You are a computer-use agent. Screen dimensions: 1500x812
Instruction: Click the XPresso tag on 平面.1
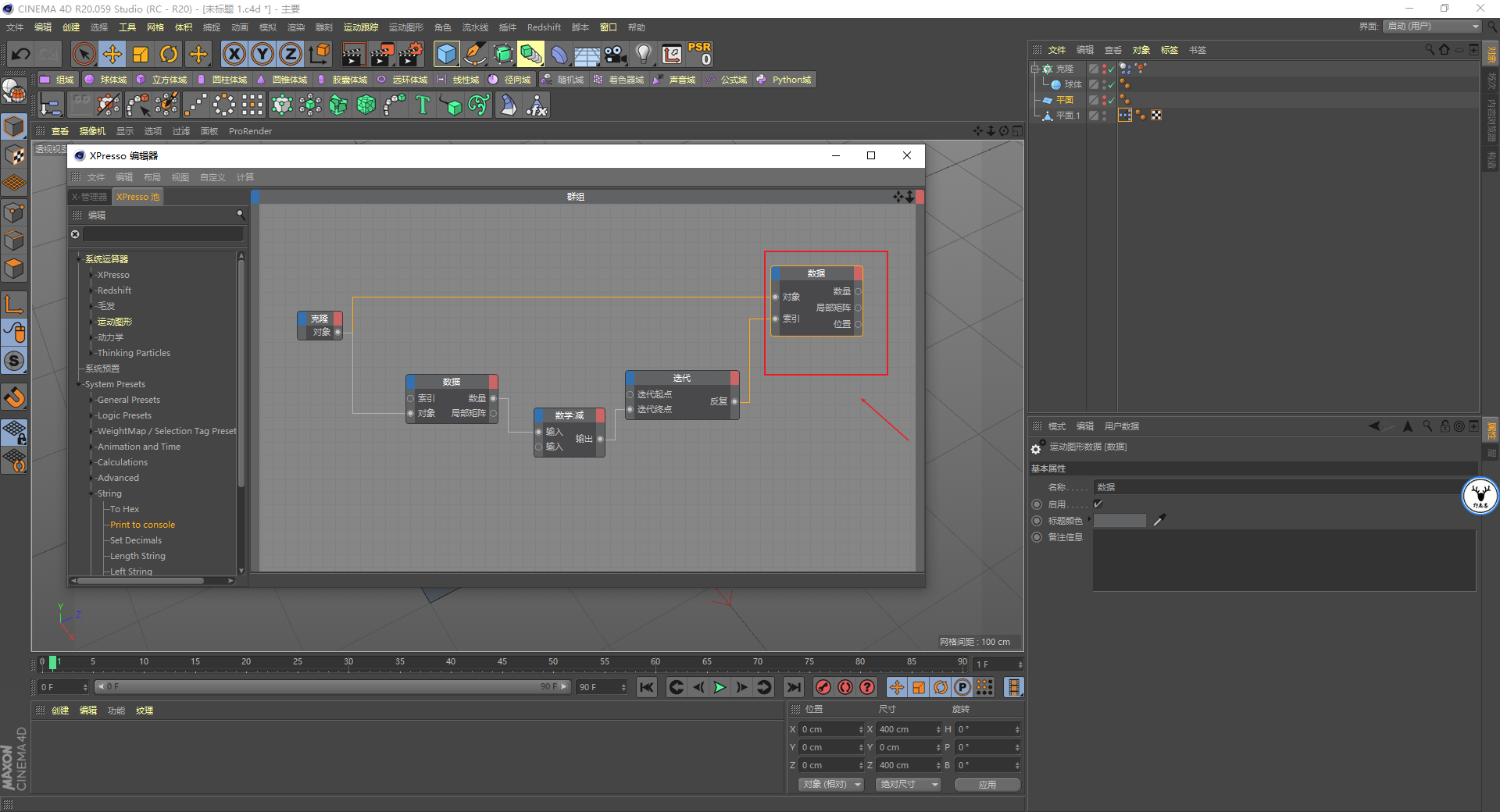pos(1125,116)
